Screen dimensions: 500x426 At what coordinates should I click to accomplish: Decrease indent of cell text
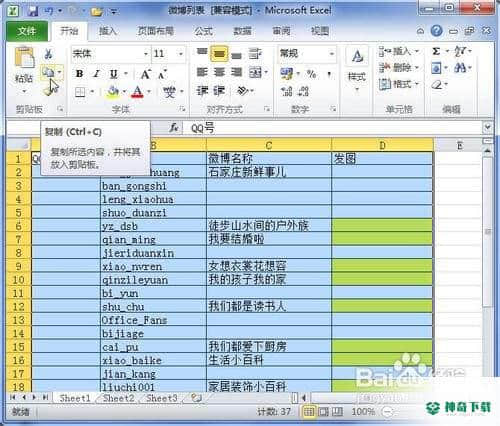(202, 91)
